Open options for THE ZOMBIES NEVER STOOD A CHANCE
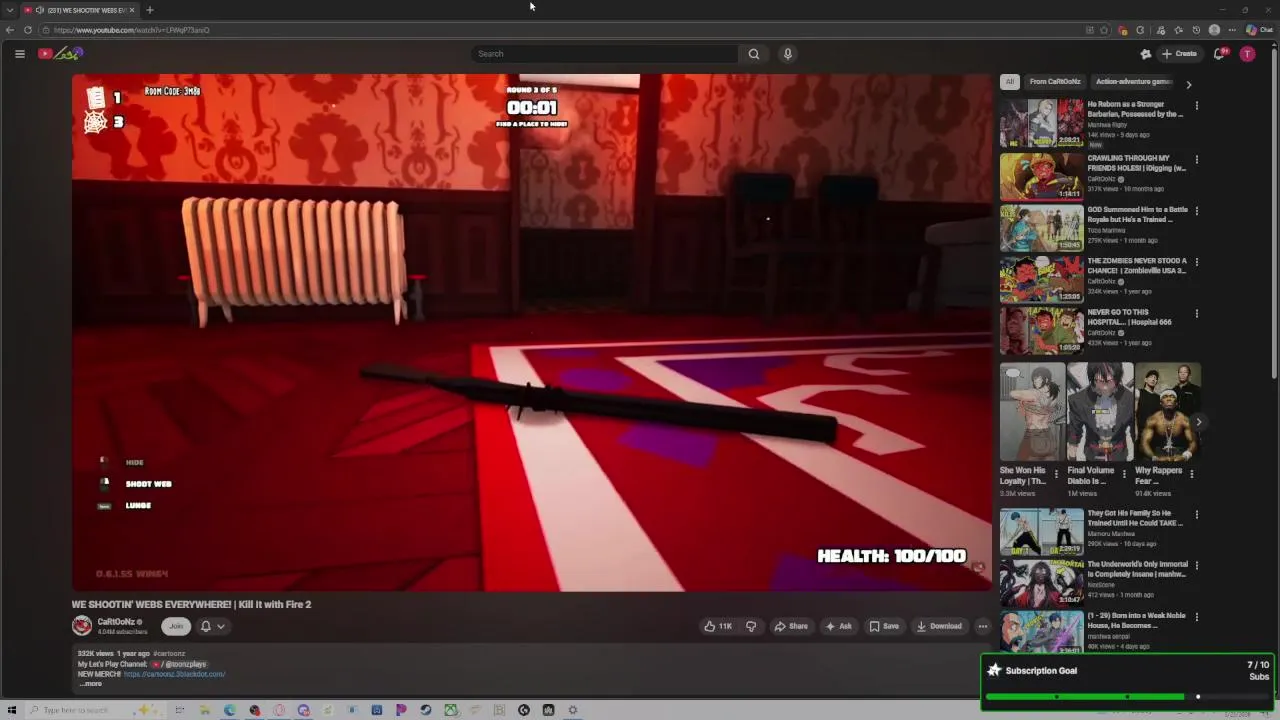This screenshot has height=720, width=1280. pyautogui.click(x=1196, y=262)
